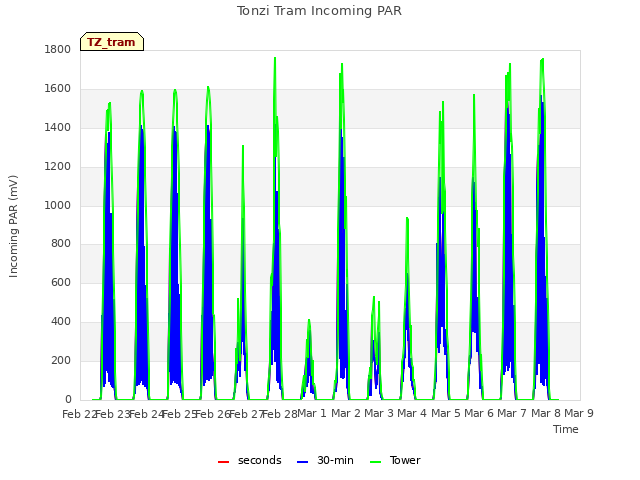
Task: Click the 1200 y-axis tick label
Action: point(58,167)
